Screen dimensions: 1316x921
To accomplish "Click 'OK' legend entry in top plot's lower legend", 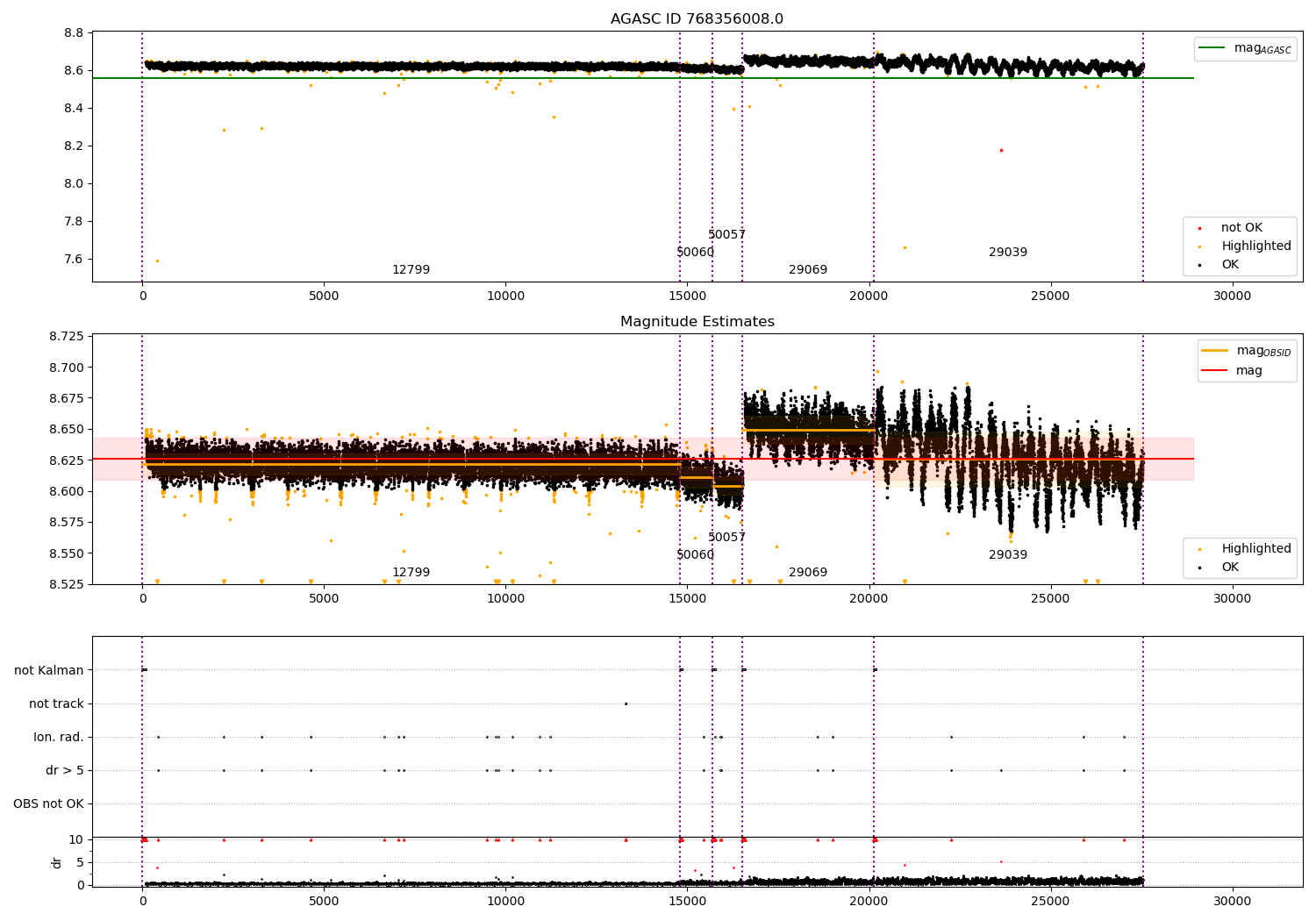I will (x=1230, y=265).
